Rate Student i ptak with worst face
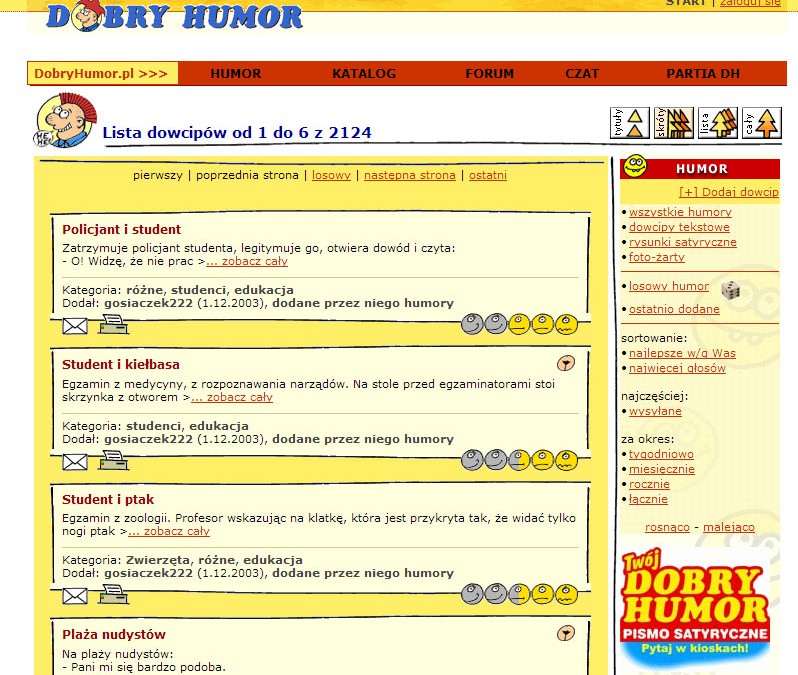The image size is (798, 675). (566, 594)
